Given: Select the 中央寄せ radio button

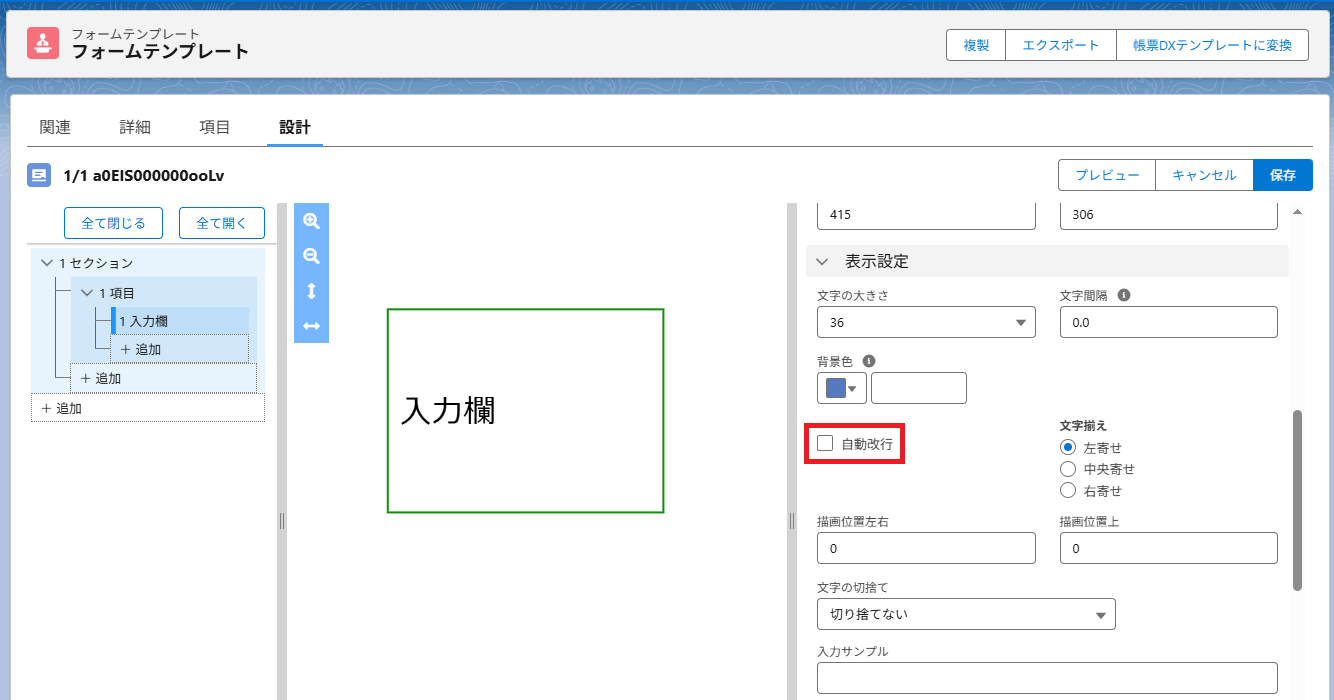Looking at the screenshot, I should tap(1067, 469).
